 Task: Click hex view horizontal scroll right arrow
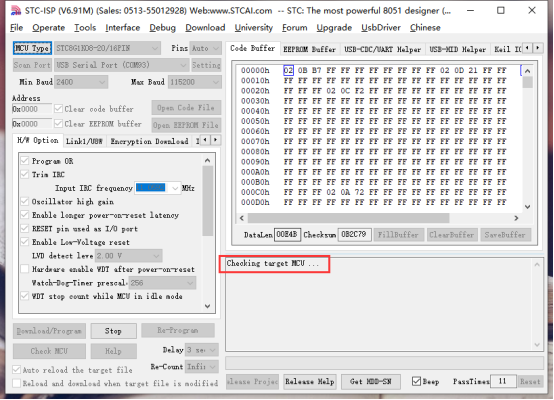[516, 218]
